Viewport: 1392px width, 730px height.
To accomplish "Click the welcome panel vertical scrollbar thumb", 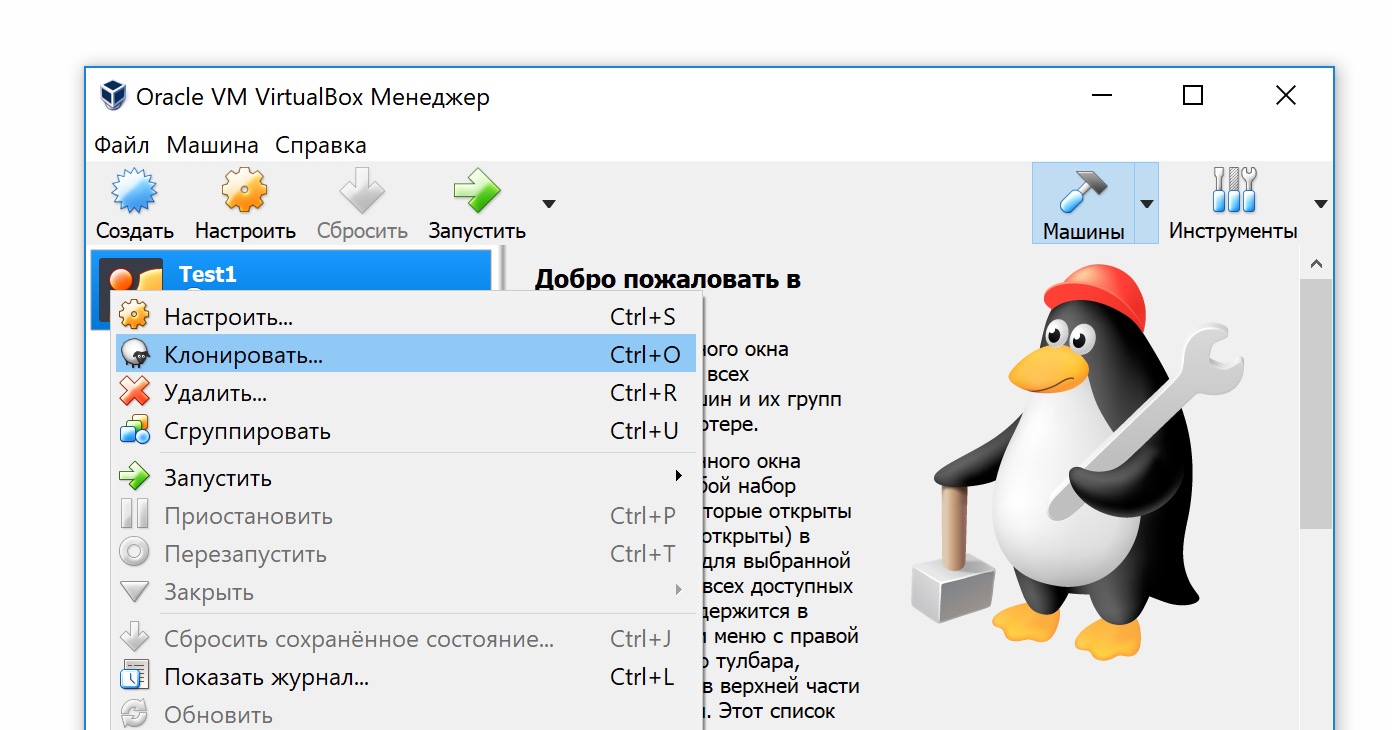I will coord(1316,404).
